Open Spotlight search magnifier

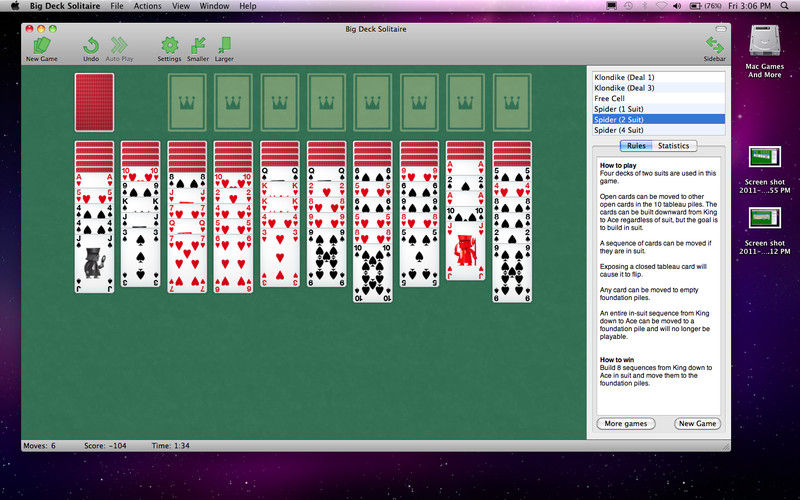coord(785,6)
